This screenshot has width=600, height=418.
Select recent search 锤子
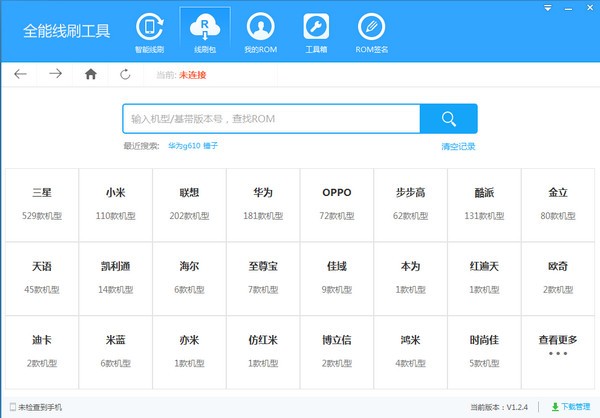point(210,146)
